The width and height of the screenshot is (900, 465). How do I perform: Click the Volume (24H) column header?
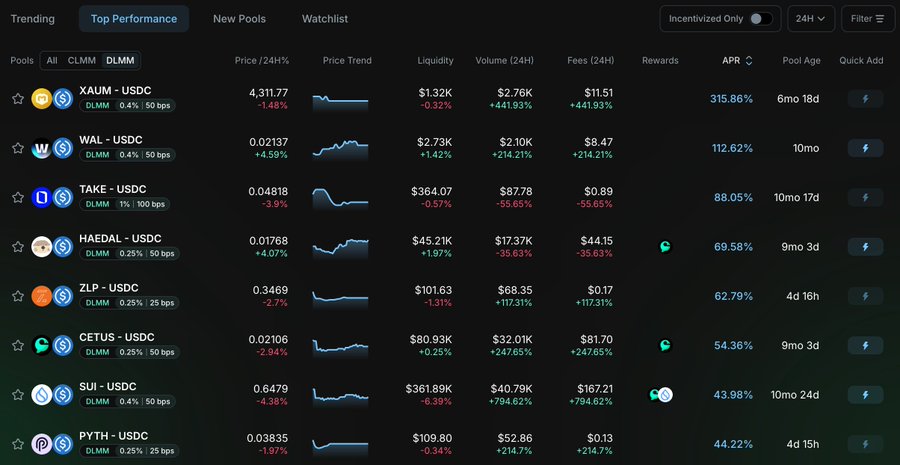(x=505, y=60)
